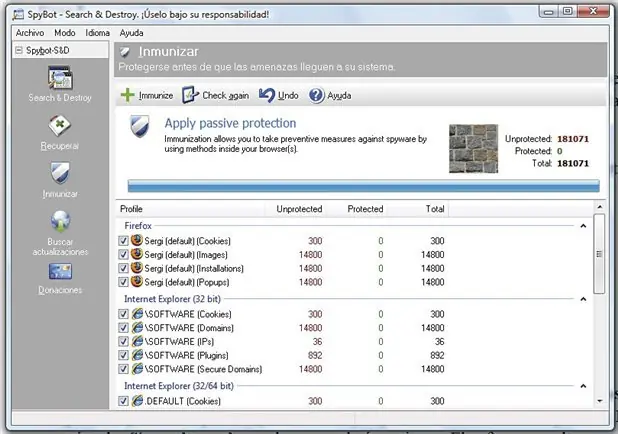Click the shield icon next to Apply passive protection
Screen dimensions: 618x434
click(140, 126)
